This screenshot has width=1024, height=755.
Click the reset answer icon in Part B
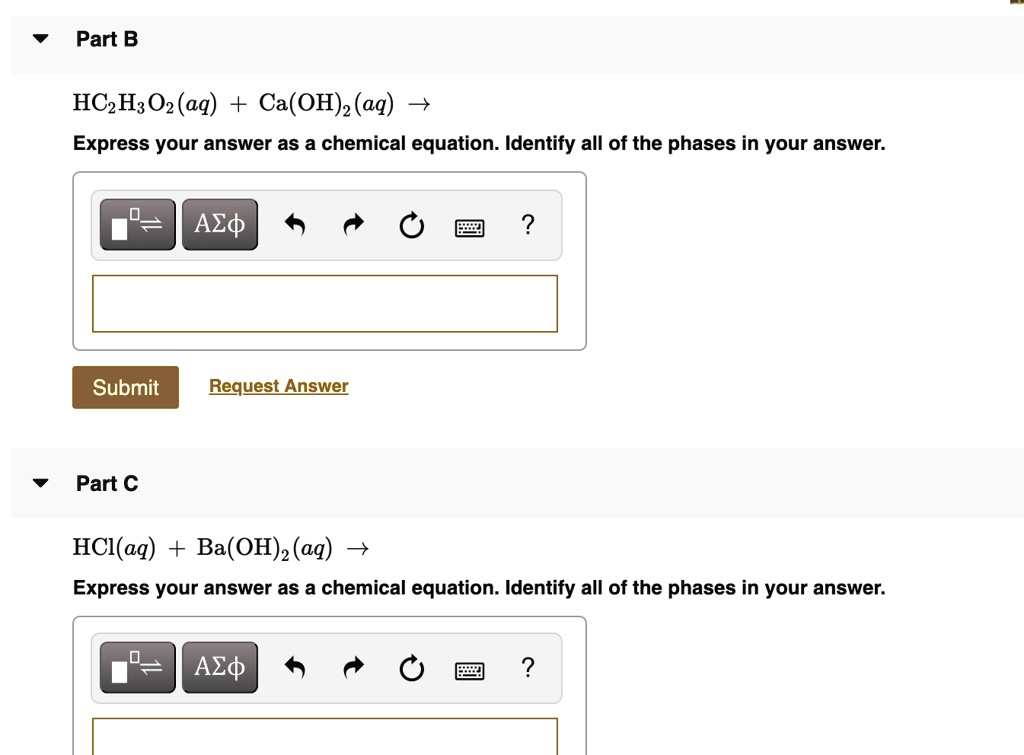point(411,225)
